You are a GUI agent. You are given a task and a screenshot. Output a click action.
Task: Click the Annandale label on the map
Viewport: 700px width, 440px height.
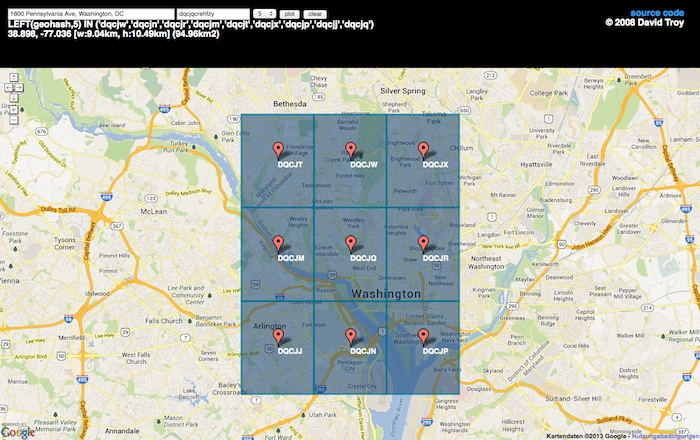point(122,431)
